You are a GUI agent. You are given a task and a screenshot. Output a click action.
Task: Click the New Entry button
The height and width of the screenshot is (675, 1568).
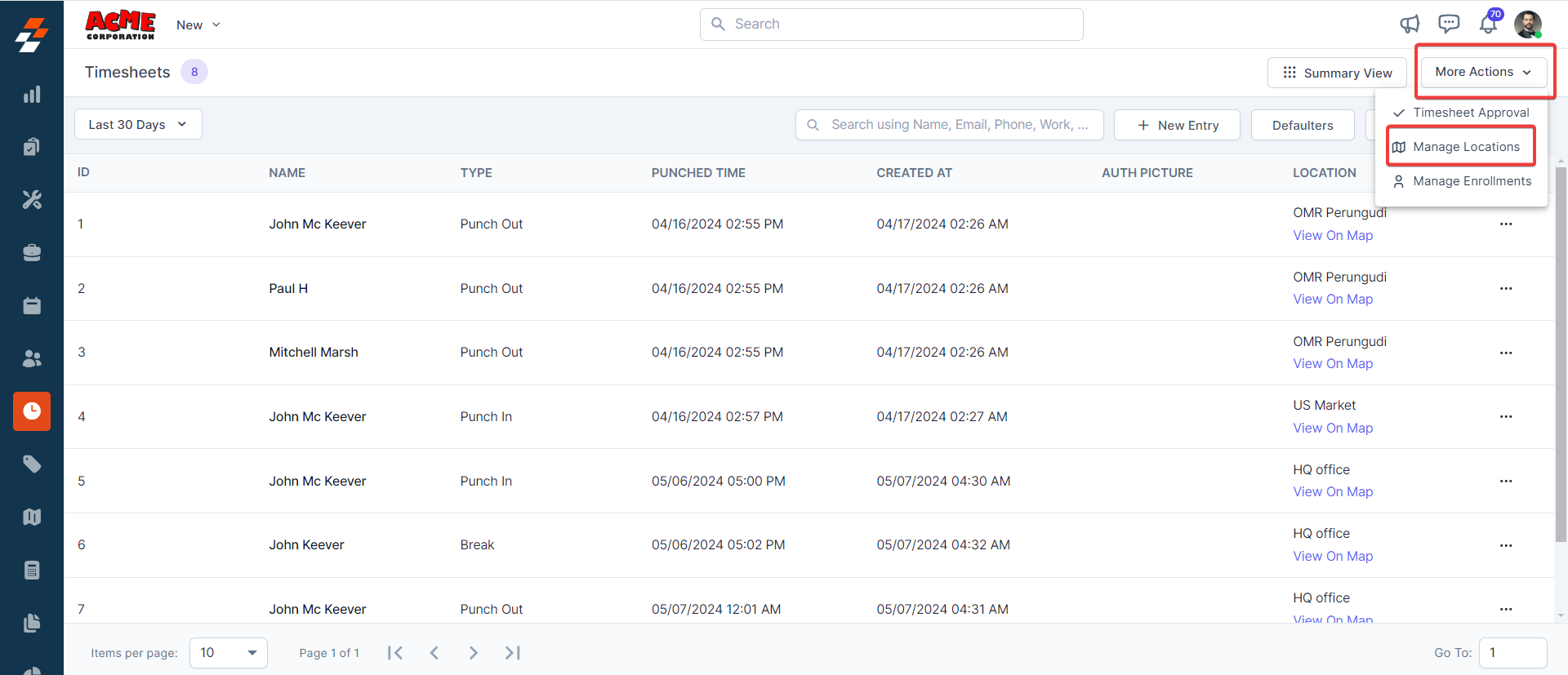[1177, 125]
